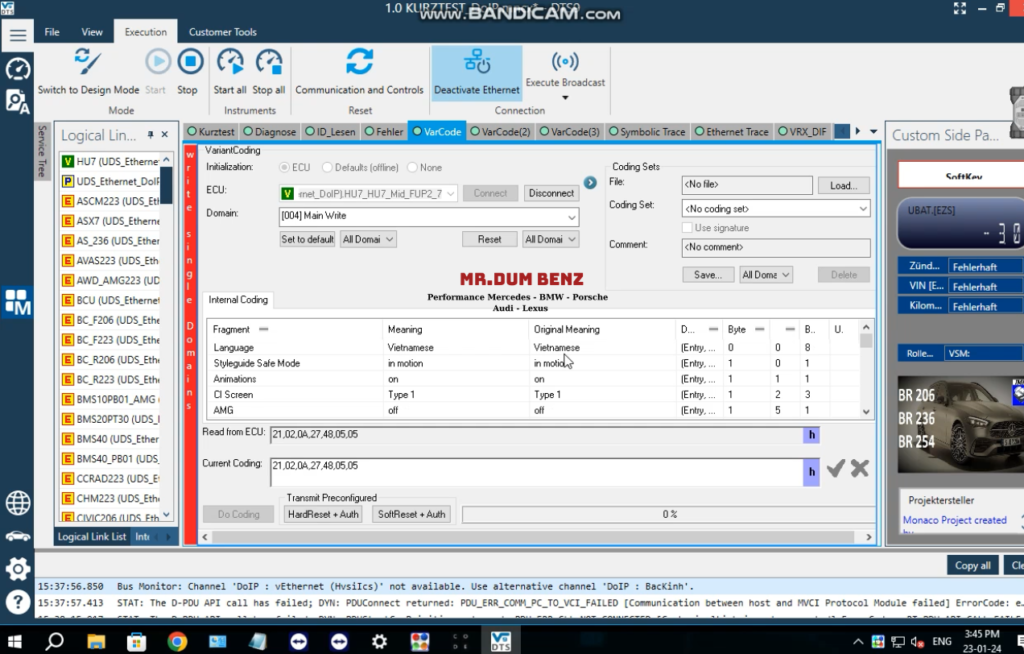Viewport: 1024px width, 654px height.
Task: Click Stop all instruments icon
Action: [268, 62]
